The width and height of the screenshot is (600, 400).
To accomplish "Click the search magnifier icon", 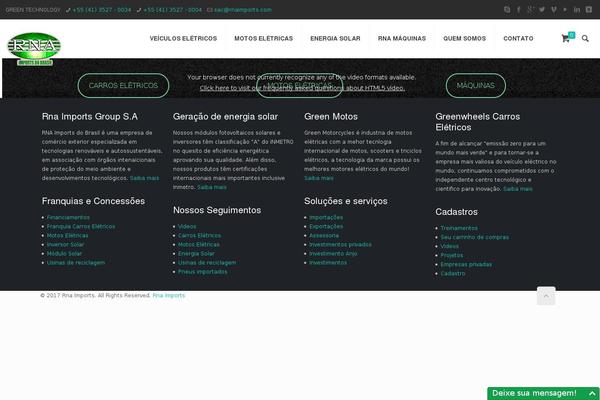I will tap(585, 38).
